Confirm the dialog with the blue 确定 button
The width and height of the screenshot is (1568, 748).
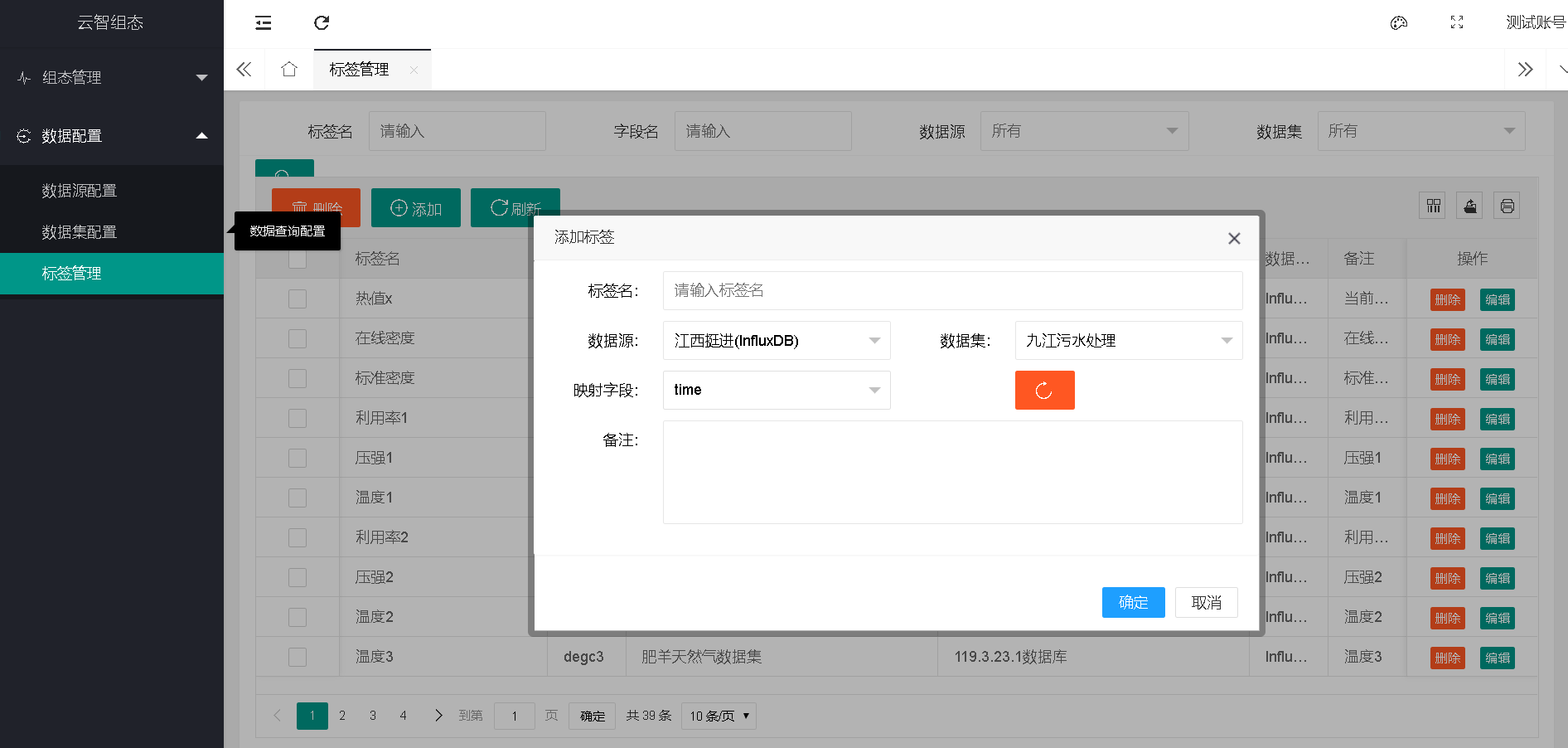point(1133,603)
